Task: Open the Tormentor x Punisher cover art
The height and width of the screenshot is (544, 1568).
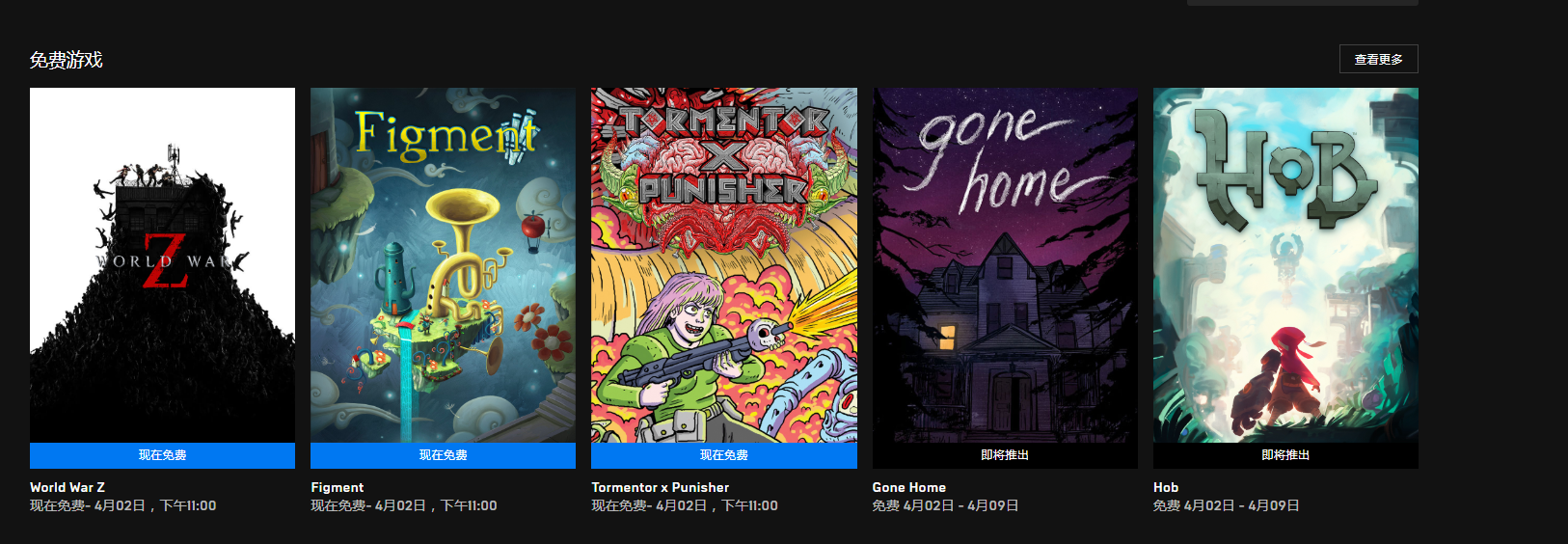Action: [724, 265]
